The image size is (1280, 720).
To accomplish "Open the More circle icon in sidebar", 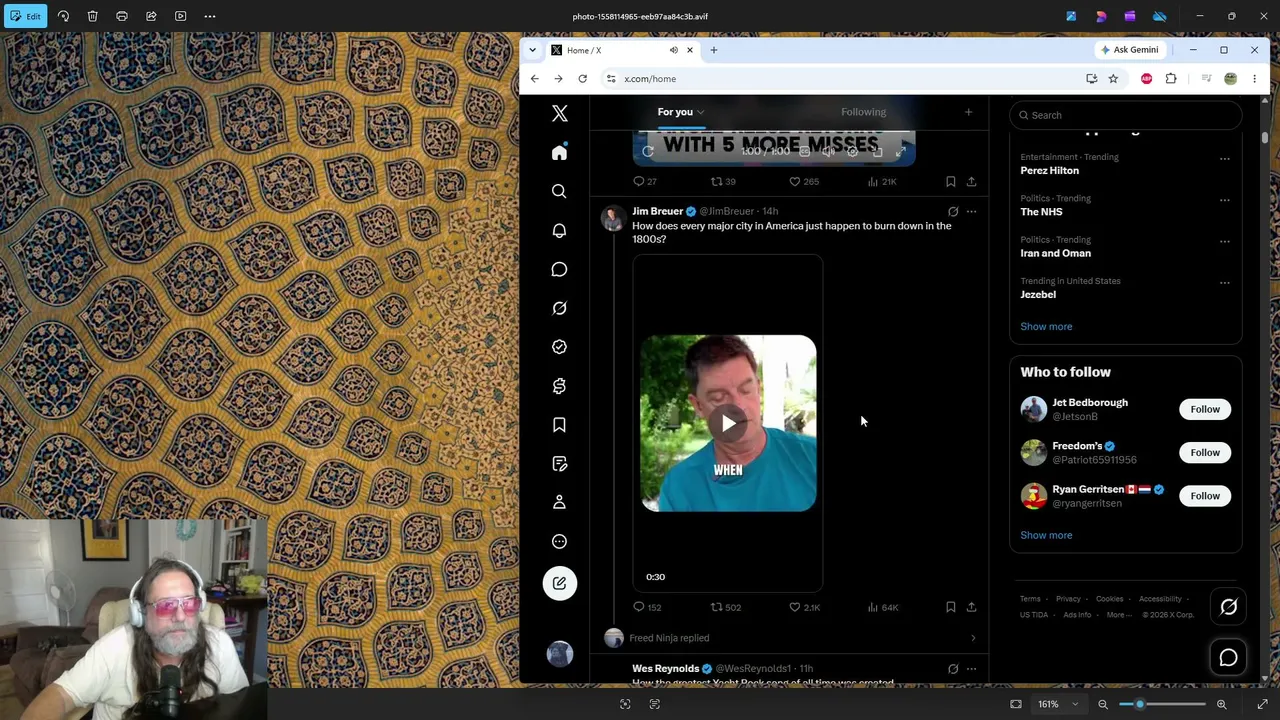I will (559, 541).
